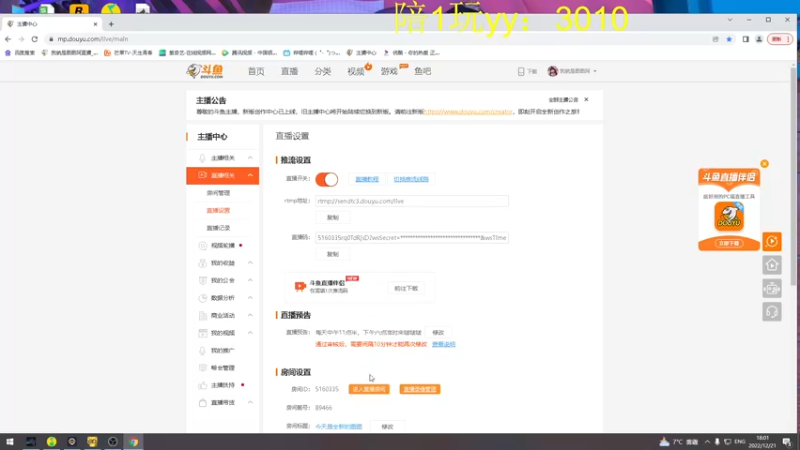Turn off the 直播开关 live switch

pos(327,179)
